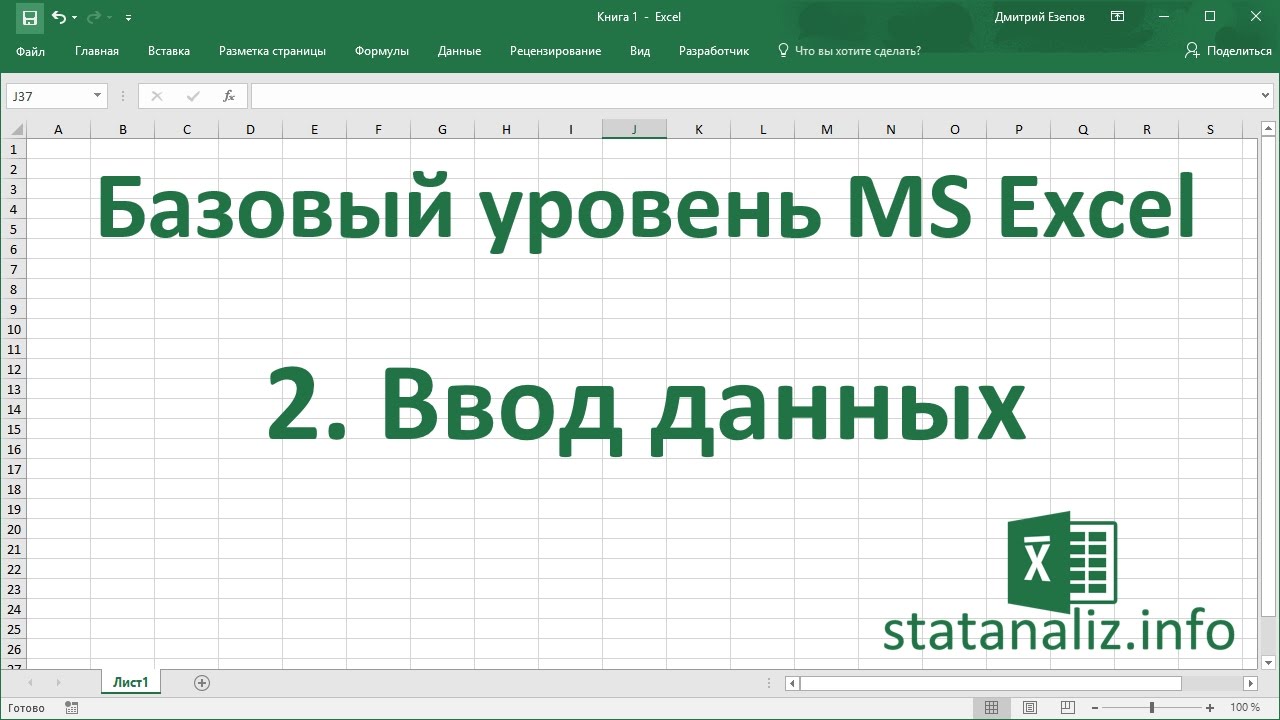Click vertical scrollbar down arrow
Viewport: 1280px width, 720px height.
[x=1268, y=661]
